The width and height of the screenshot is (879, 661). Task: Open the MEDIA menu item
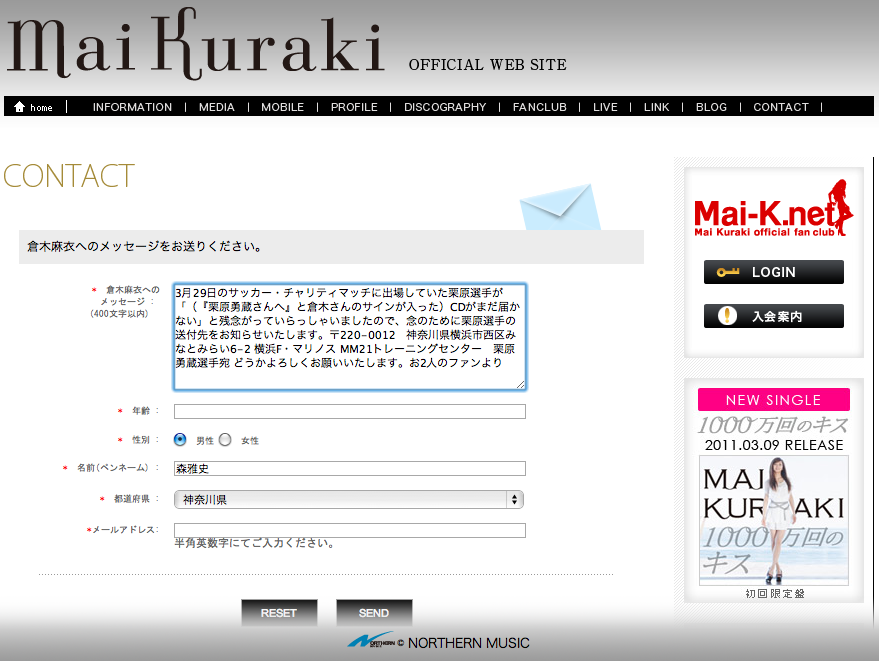(216, 107)
